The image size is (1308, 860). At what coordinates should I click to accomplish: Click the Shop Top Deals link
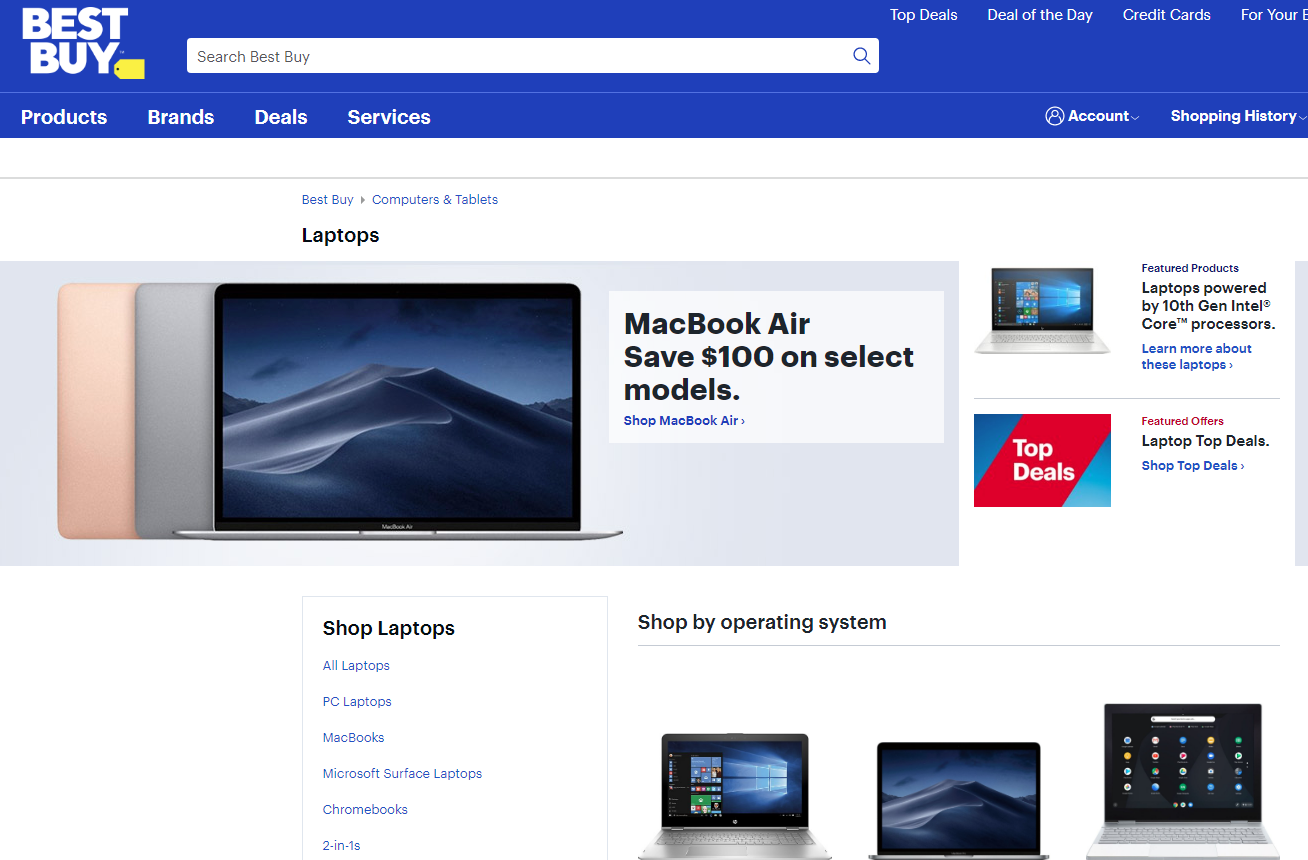click(x=1193, y=466)
